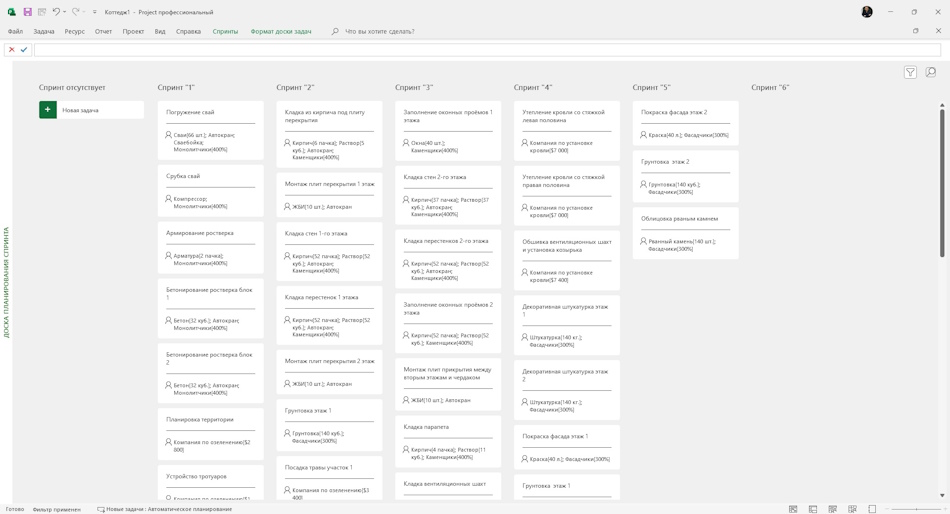Screen dimensions: 950x514
Task: Click resource icon on 'Кладка парапета' card
Action: (406, 449)
